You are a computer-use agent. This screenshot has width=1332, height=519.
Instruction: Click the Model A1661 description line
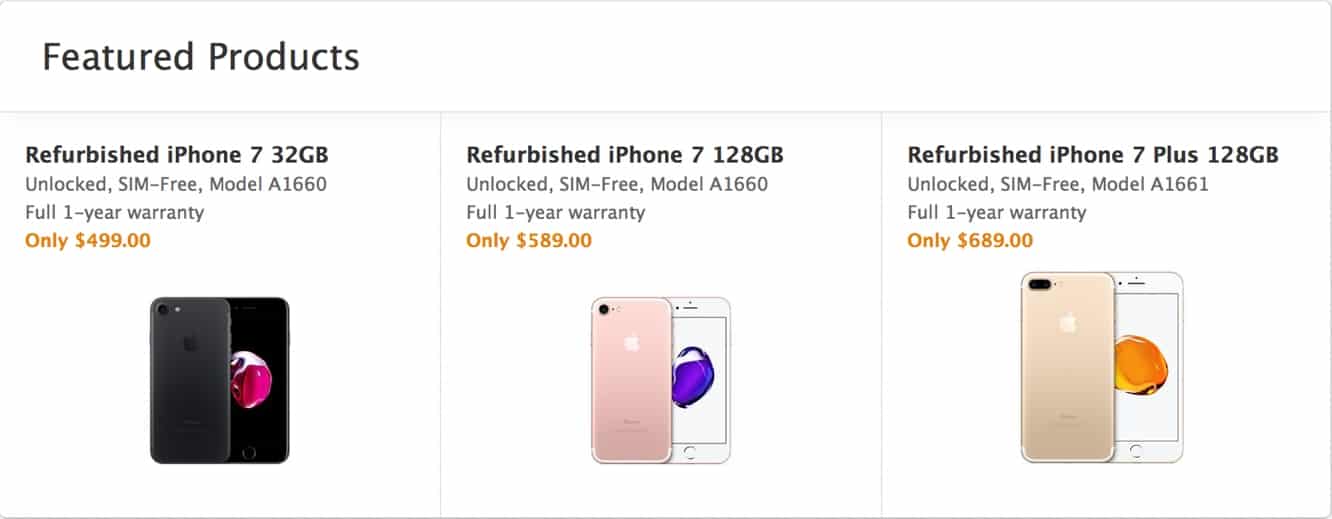(x=1058, y=184)
